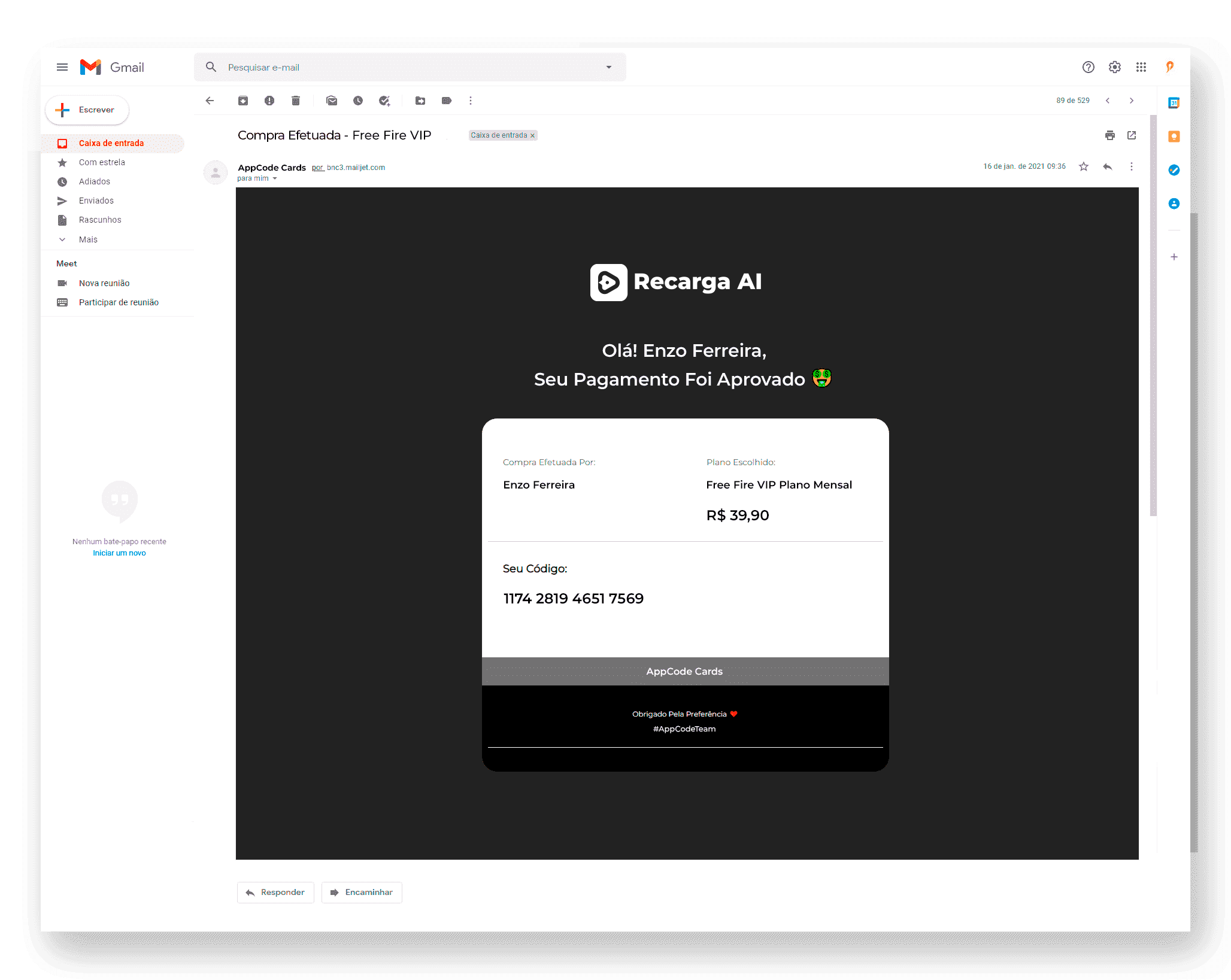Screen dimensions: 1231x980
Task: Delete email with the trash icon
Action: click(296, 101)
